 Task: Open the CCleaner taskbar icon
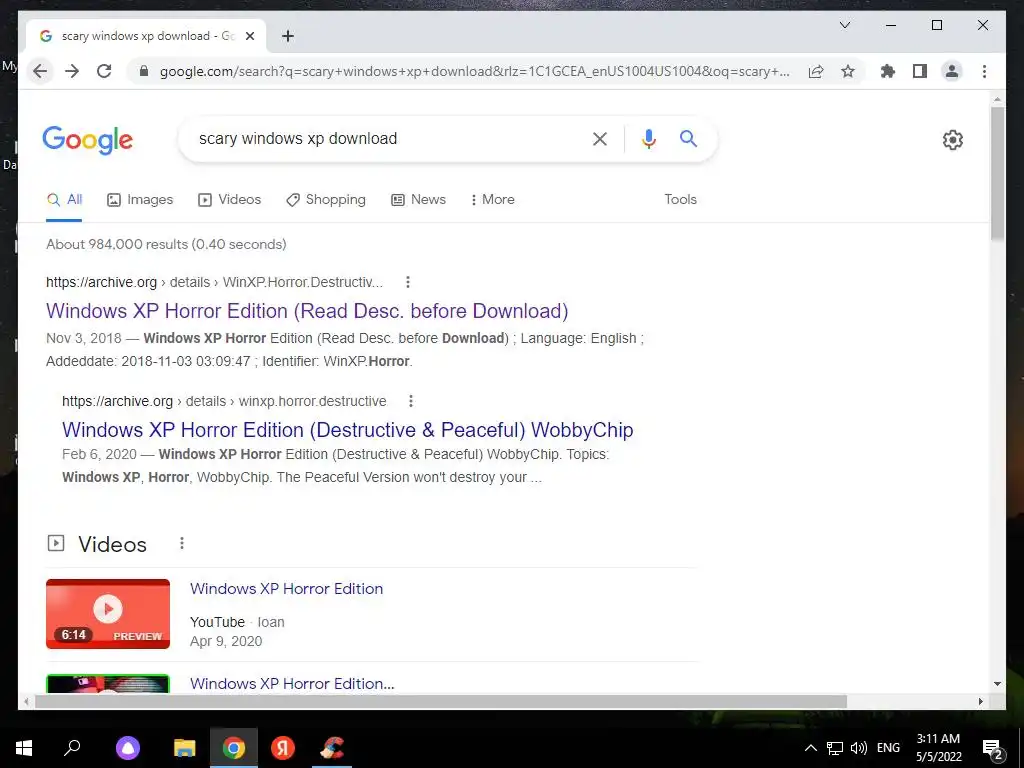point(332,748)
